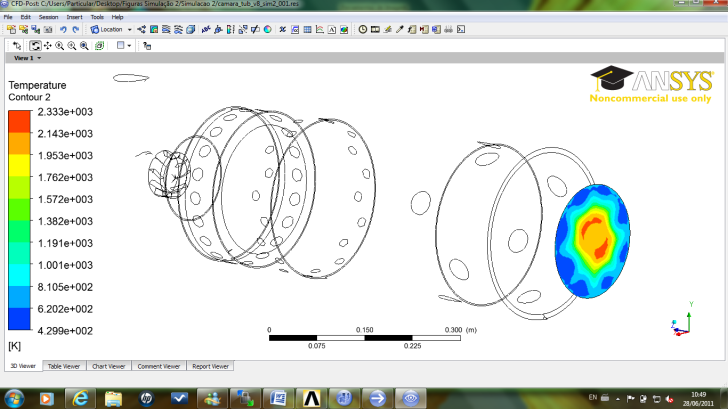The height and width of the screenshot is (409, 728).
Task: Open the Timestep Selector clock icon
Action: (x=362, y=29)
